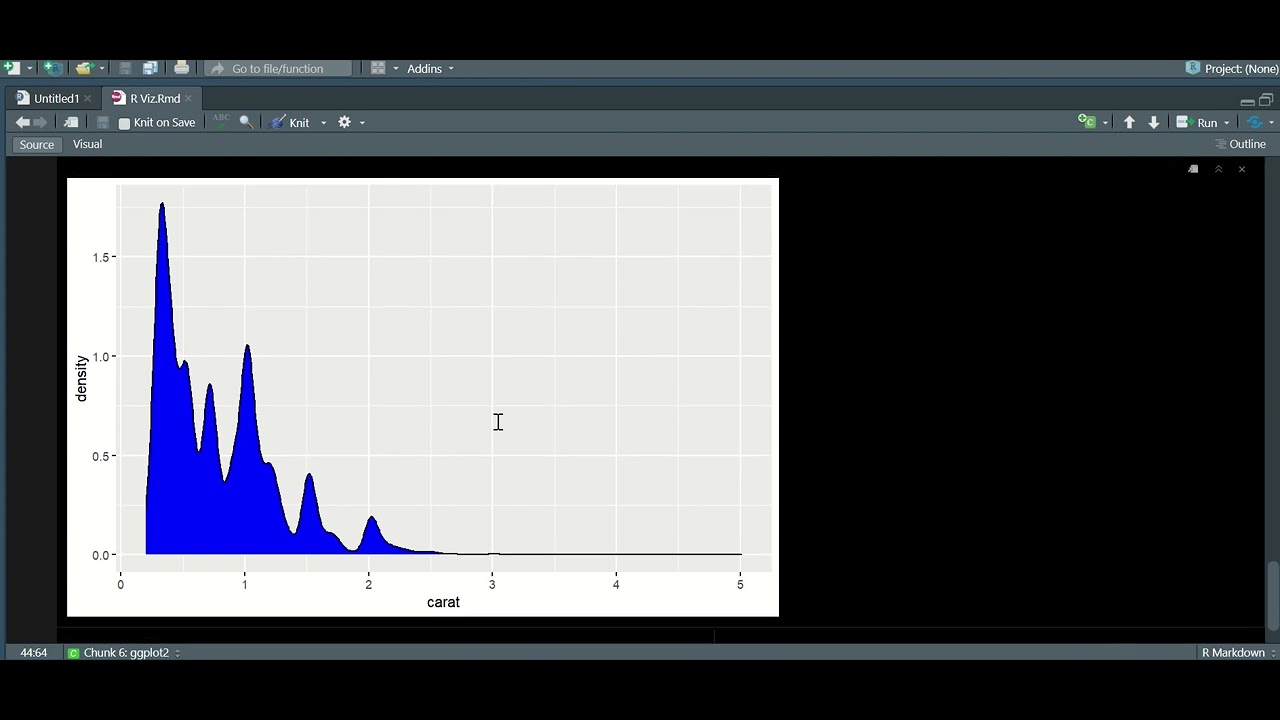Close the R Viz.Rmd tab

tap(188, 98)
